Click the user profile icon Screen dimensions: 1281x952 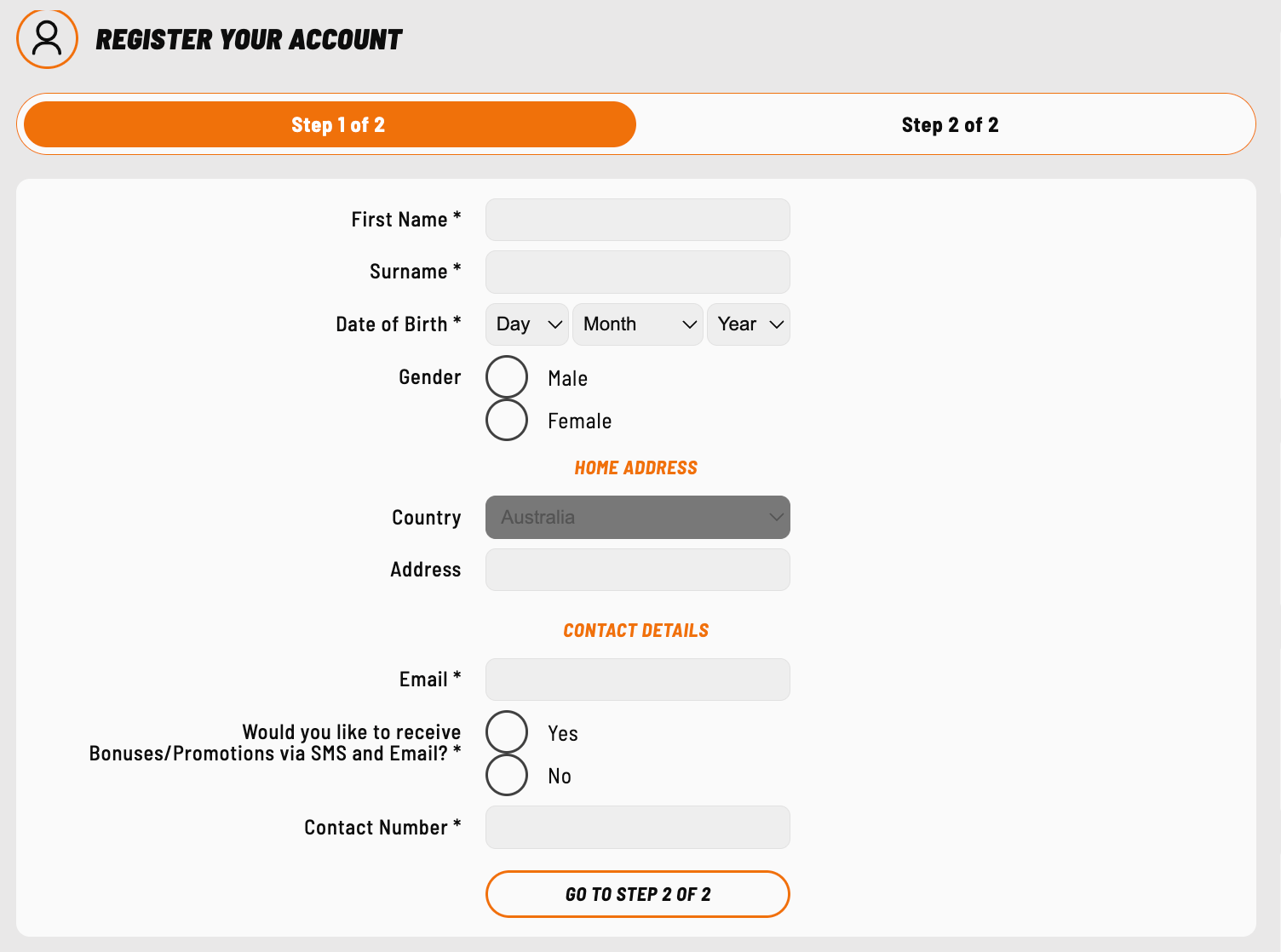pos(47,38)
